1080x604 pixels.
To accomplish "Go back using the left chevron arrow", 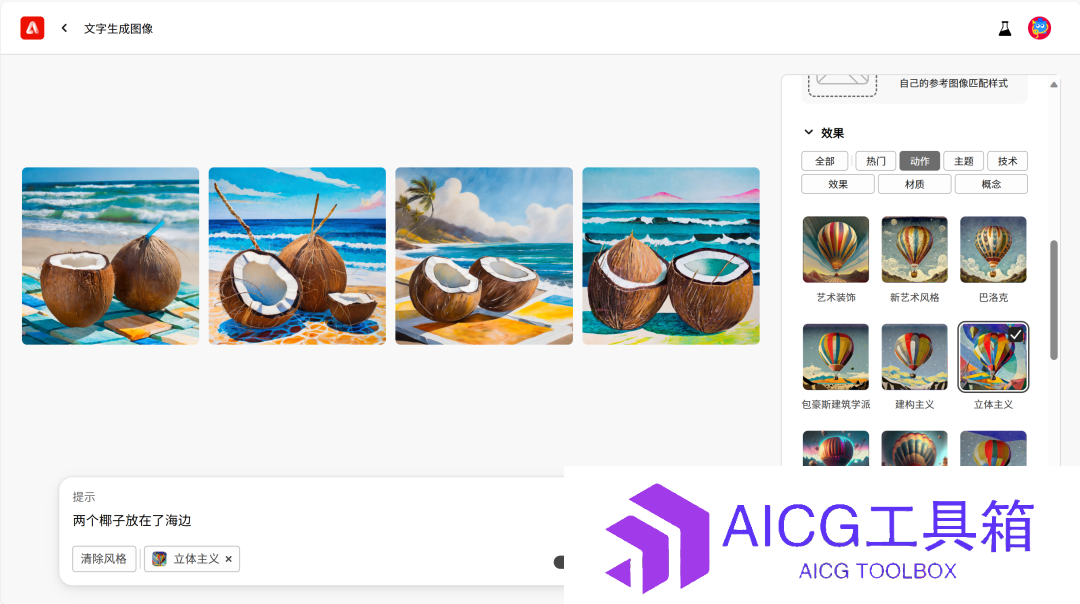I will coord(64,28).
